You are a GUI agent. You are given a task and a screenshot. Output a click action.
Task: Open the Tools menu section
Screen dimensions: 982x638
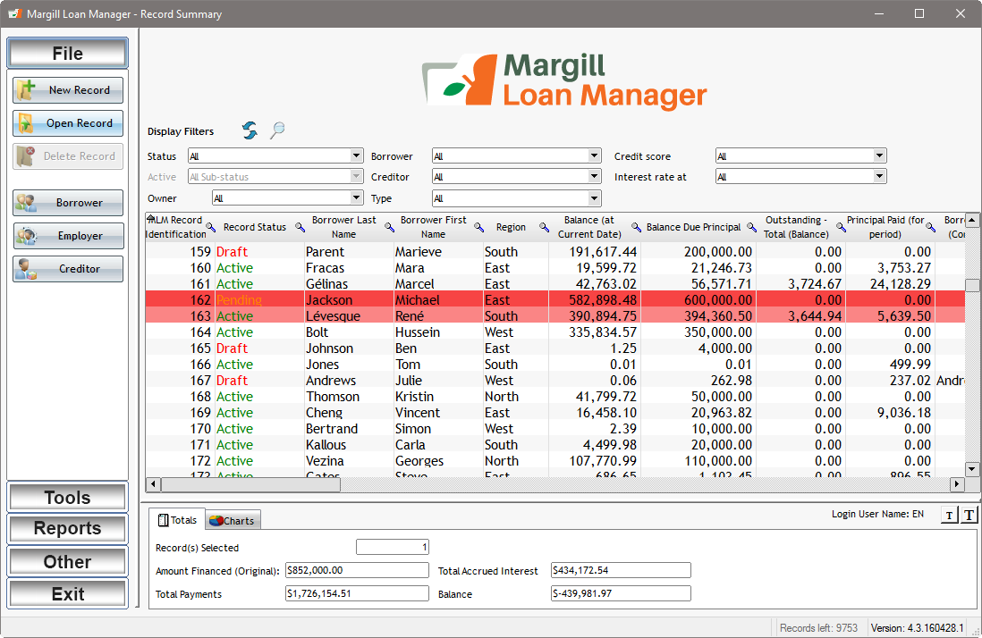[68, 497]
